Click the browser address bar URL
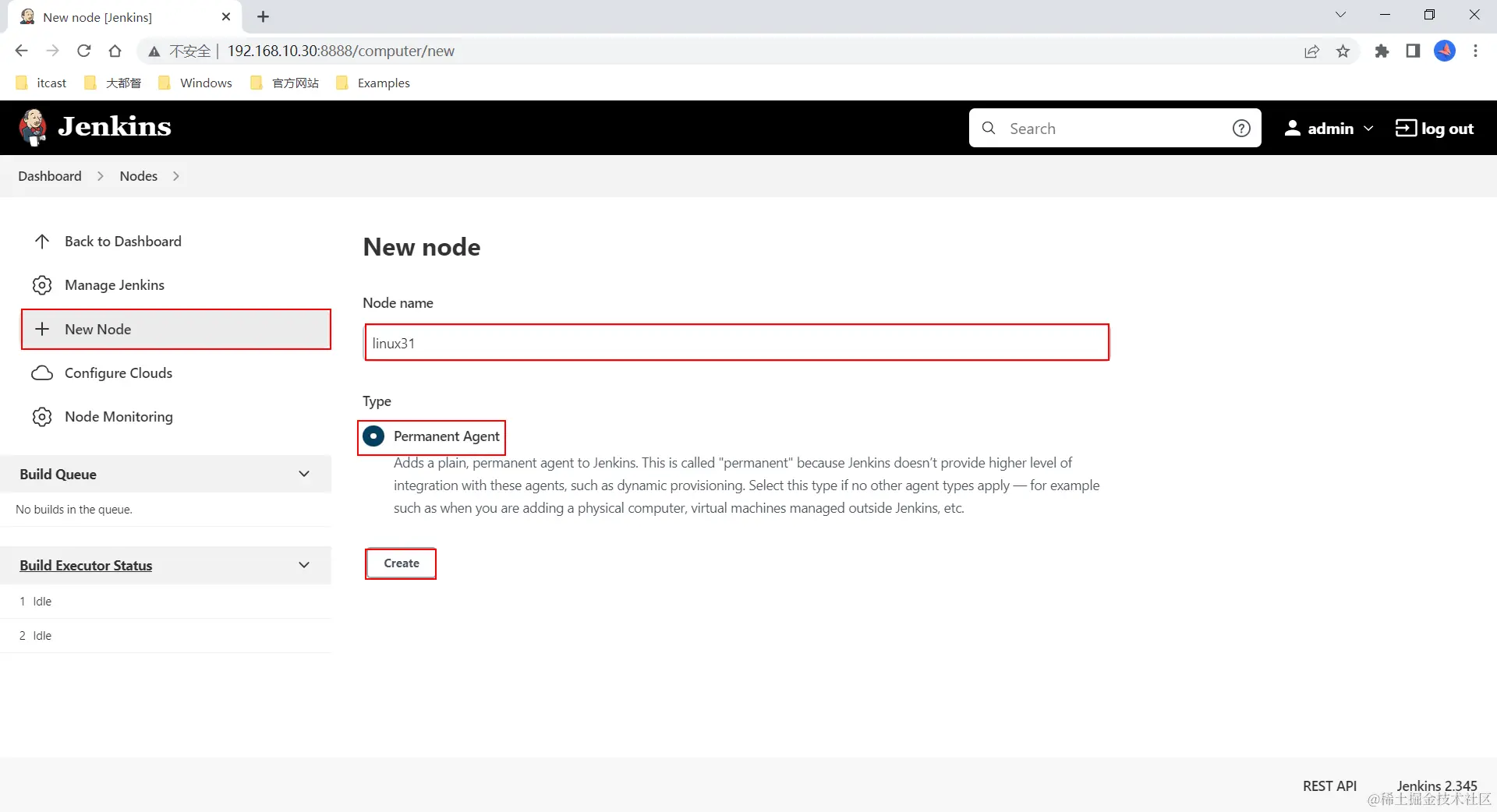Viewport: 1497px width, 812px height. pos(341,51)
